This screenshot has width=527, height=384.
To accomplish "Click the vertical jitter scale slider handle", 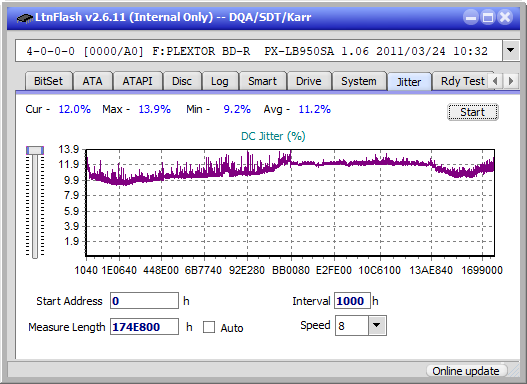I will [35, 150].
